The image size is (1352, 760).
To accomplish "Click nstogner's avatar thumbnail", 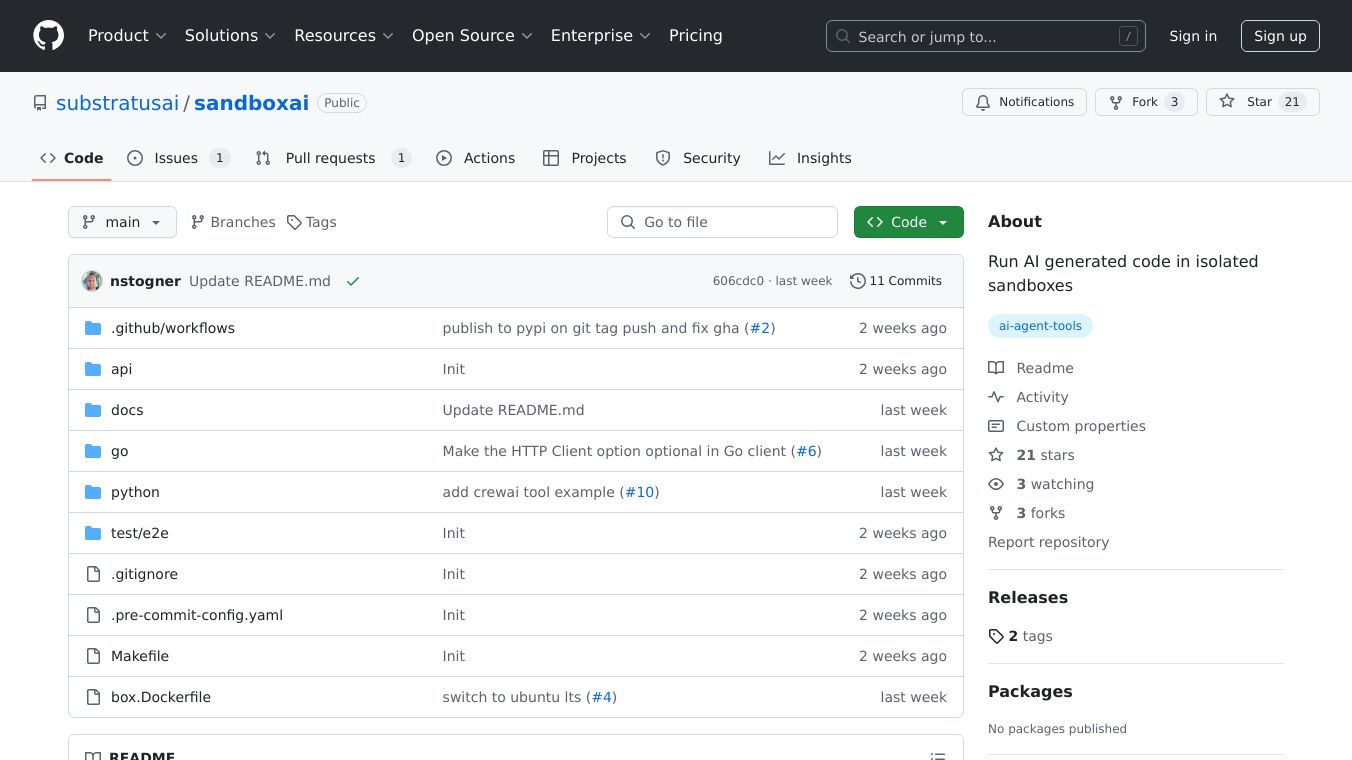I will (92, 281).
